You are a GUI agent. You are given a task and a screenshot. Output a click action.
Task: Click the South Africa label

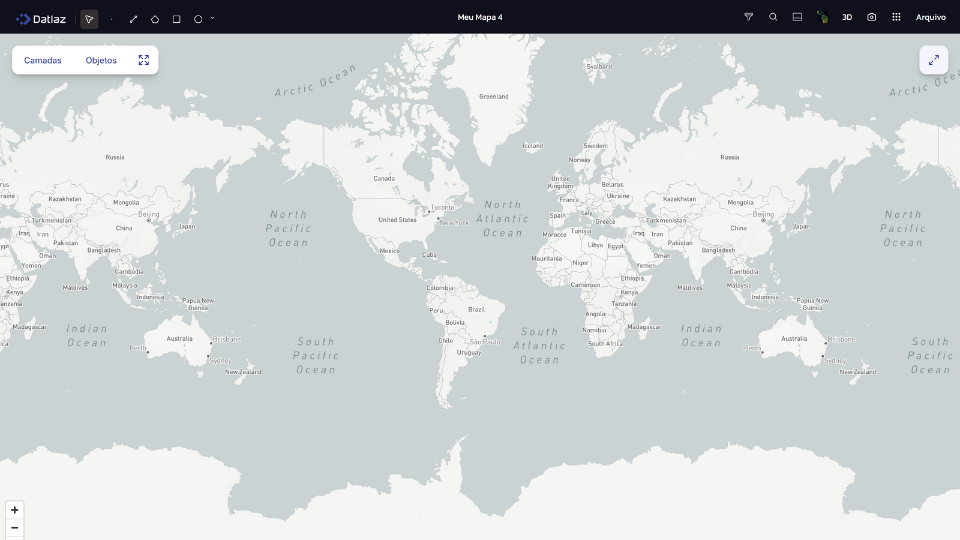click(x=605, y=343)
